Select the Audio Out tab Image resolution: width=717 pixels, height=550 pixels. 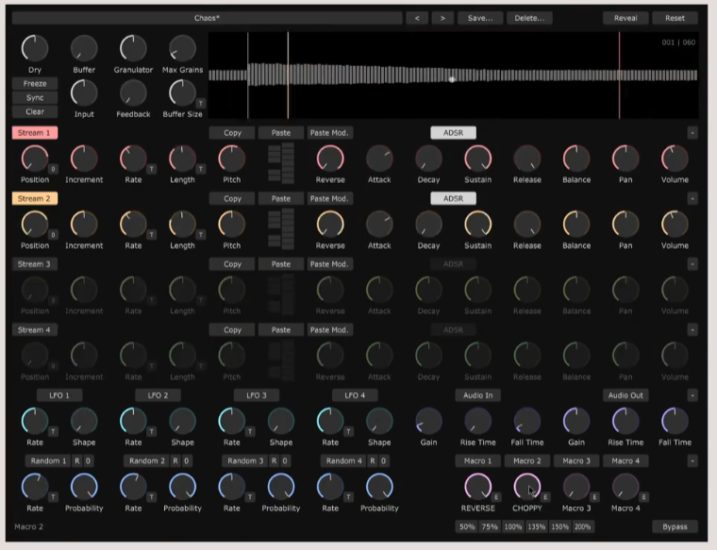pos(626,395)
